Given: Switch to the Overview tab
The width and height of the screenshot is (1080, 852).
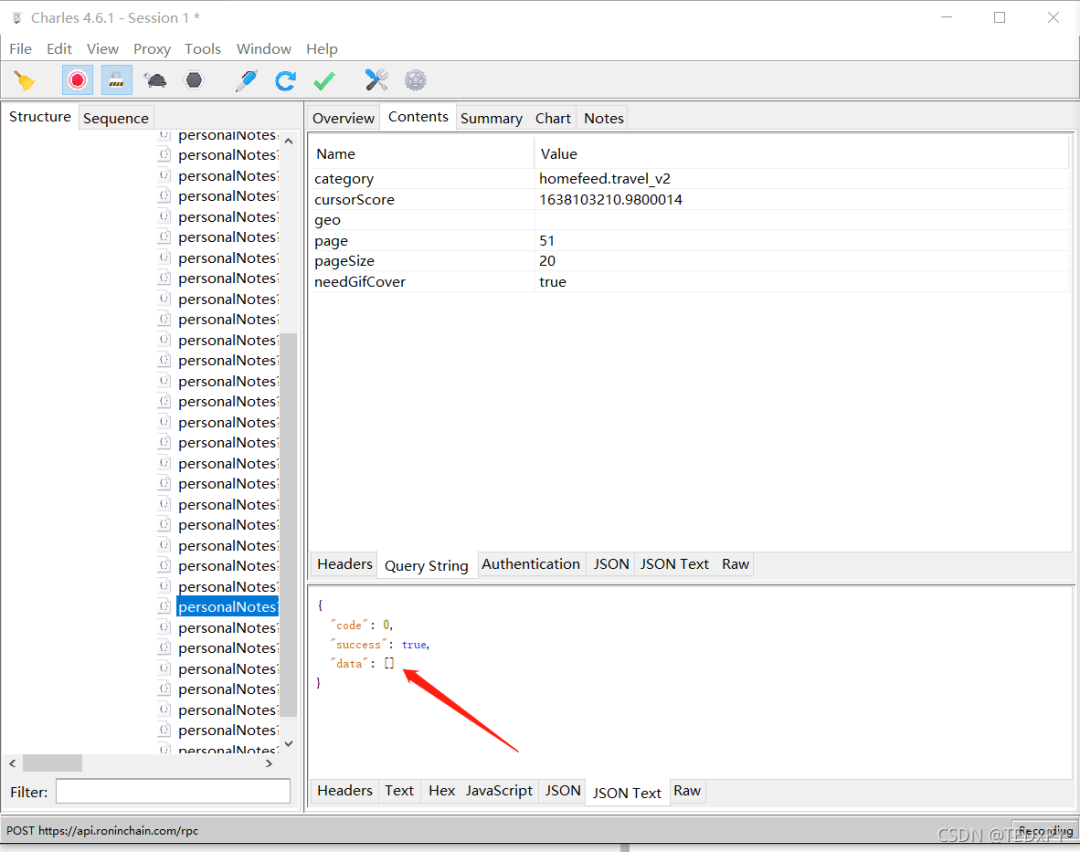Looking at the screenshot, I should 343,118.
